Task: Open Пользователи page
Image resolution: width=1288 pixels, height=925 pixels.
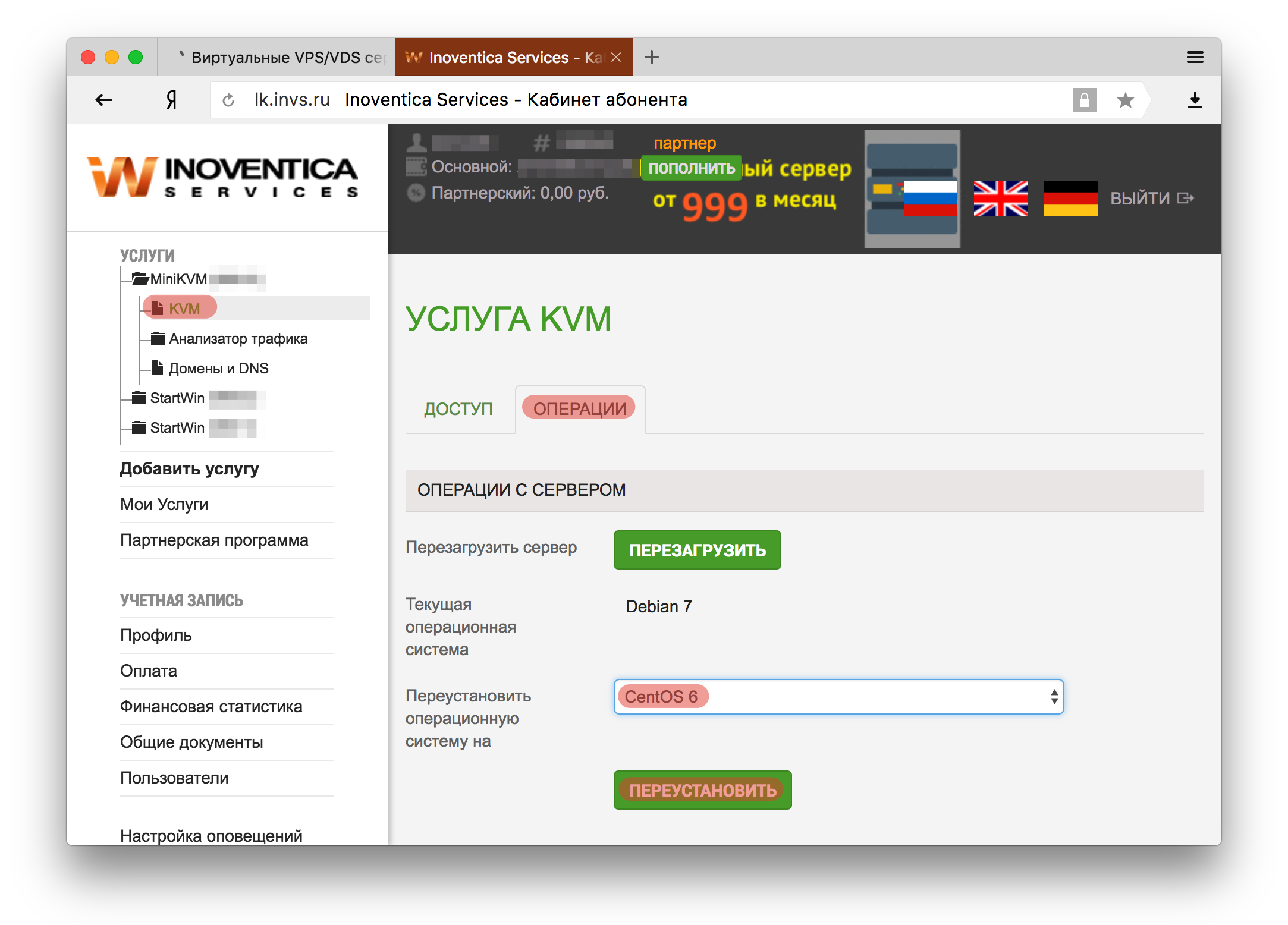Action: [174, 778]
